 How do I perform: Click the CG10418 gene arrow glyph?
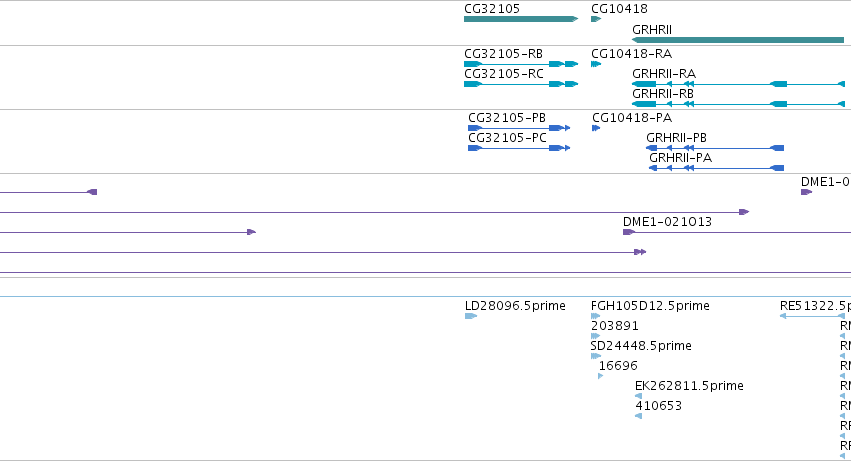[x=596, y=19]
